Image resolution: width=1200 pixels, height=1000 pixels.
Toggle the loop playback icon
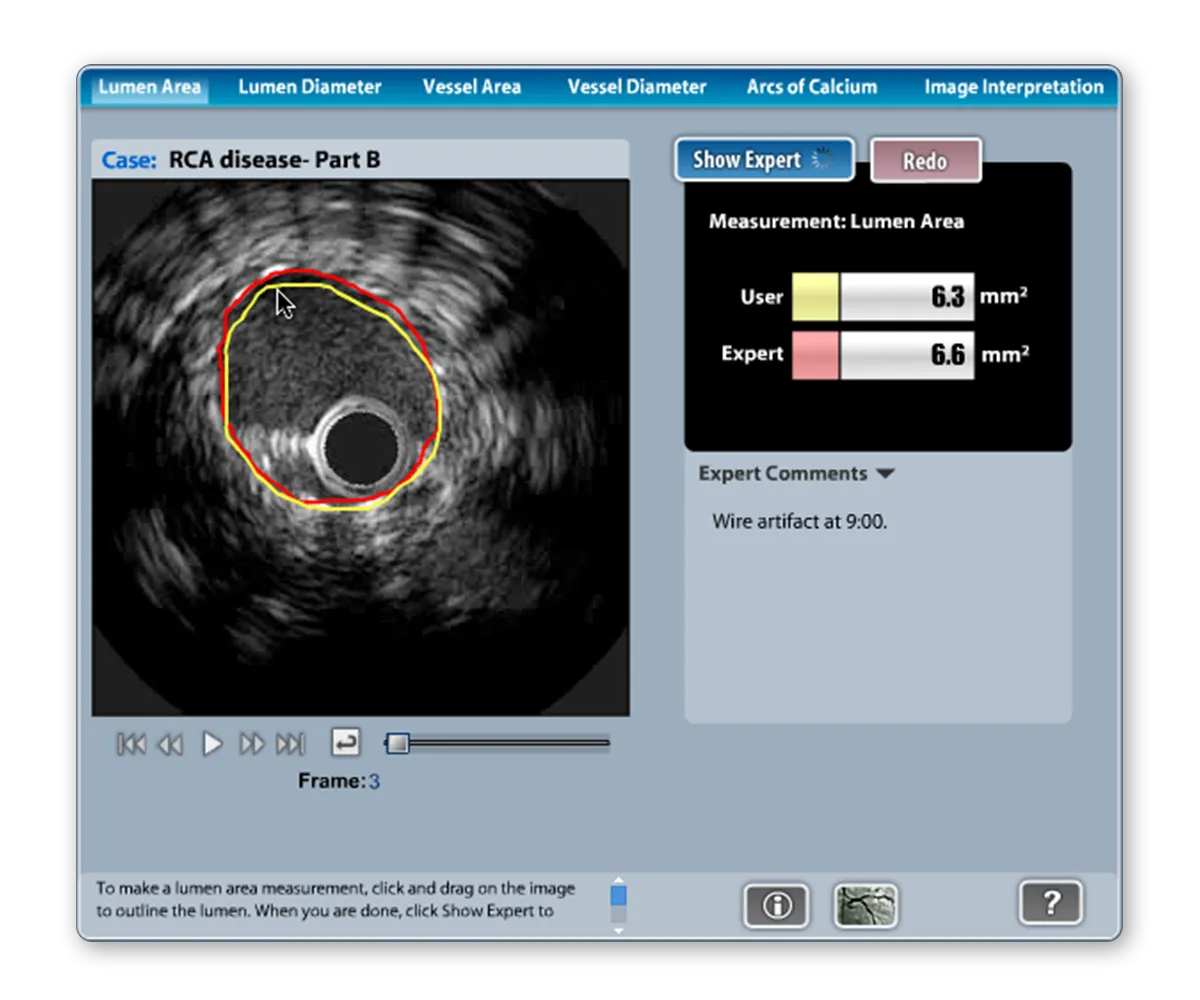[x=345, y=743]
